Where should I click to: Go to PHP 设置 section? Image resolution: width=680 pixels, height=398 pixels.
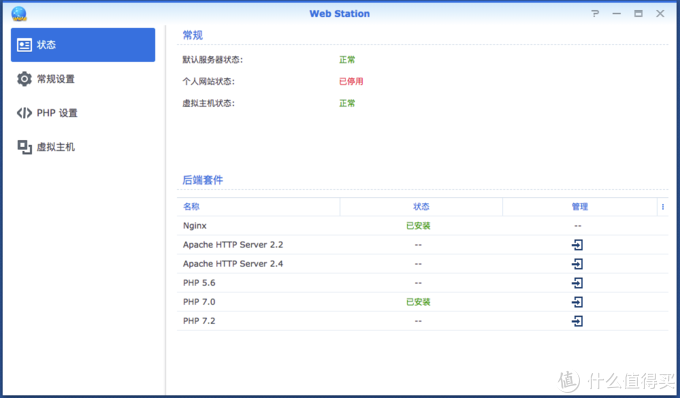pos(83,113)
